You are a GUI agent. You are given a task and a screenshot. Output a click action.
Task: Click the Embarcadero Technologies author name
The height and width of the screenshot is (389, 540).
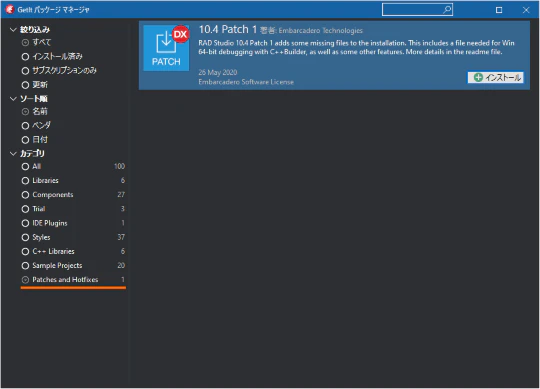pos(321,31)
